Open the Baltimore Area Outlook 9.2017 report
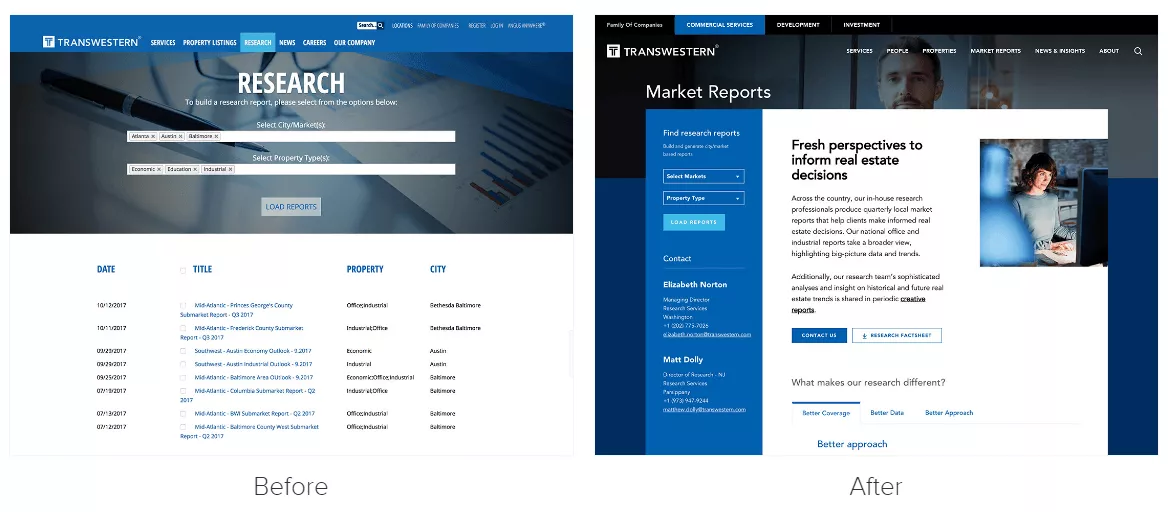The image size is (1171, 512). [x=254, y=378]
